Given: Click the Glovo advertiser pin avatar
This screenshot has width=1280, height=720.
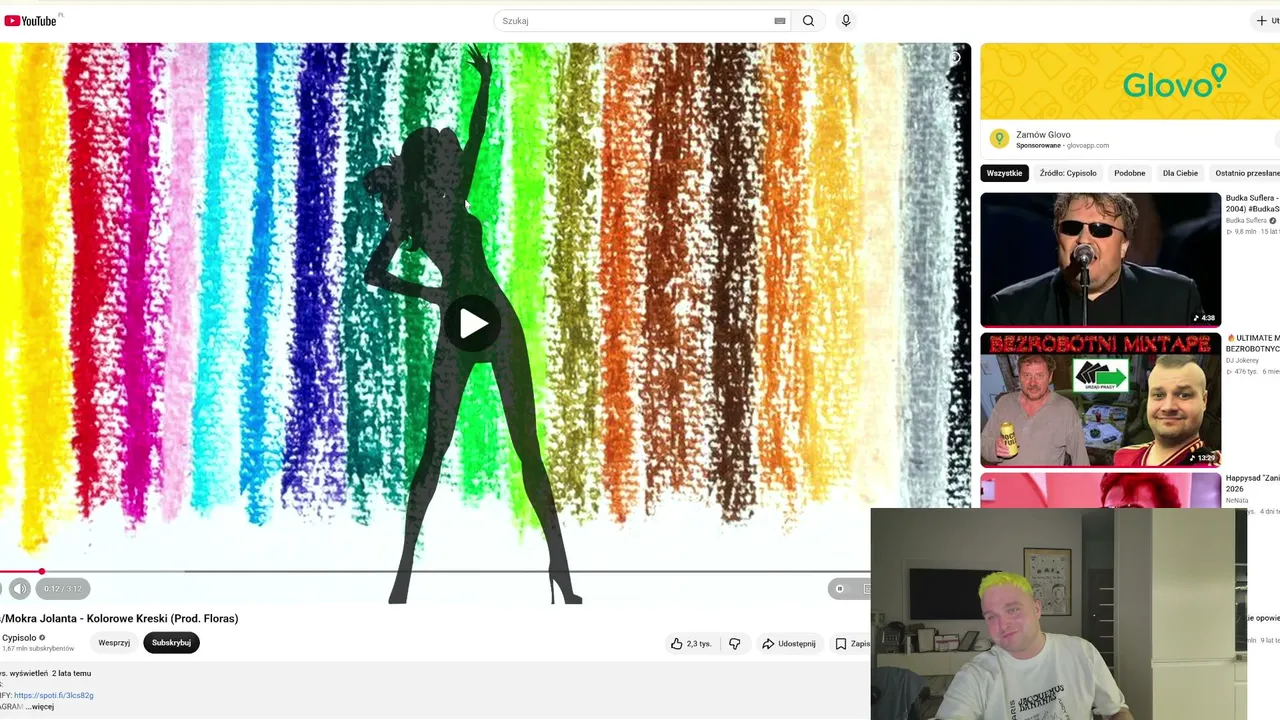Looking at the screenshot, I should click(x=999, y=139).
